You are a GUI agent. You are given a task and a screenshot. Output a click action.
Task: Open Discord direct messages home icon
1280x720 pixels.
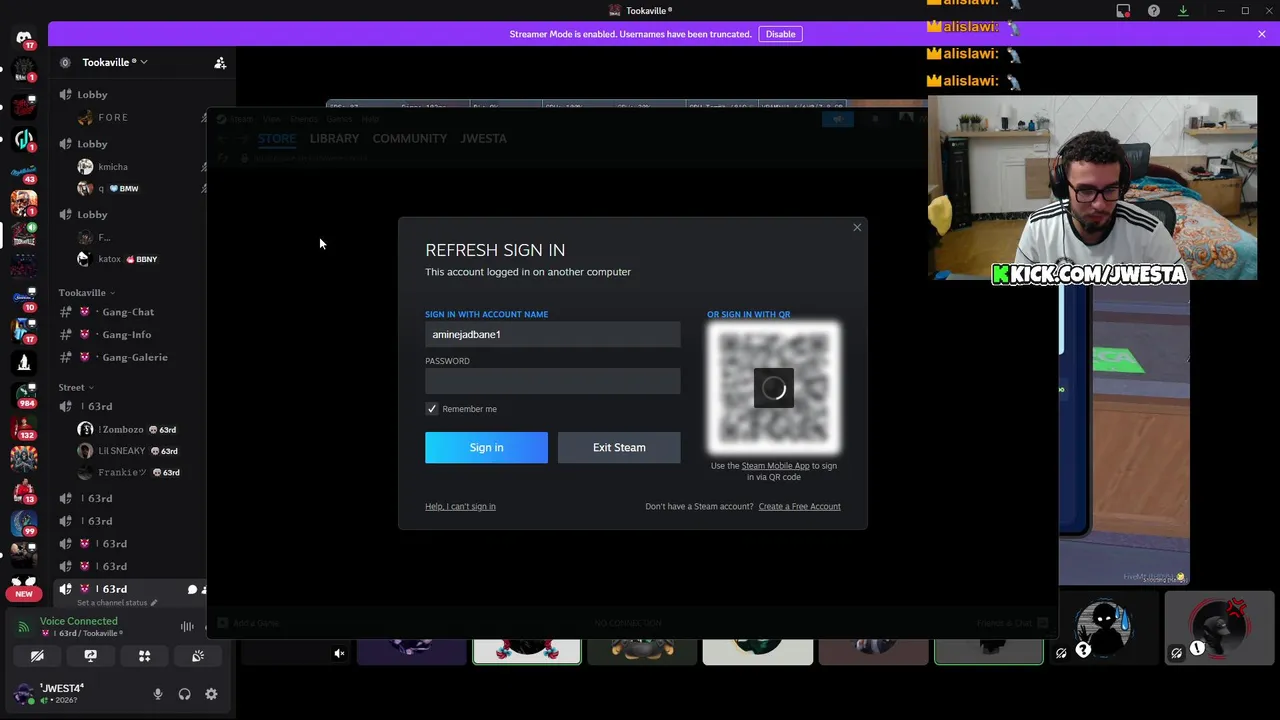(x=24, y=40)
